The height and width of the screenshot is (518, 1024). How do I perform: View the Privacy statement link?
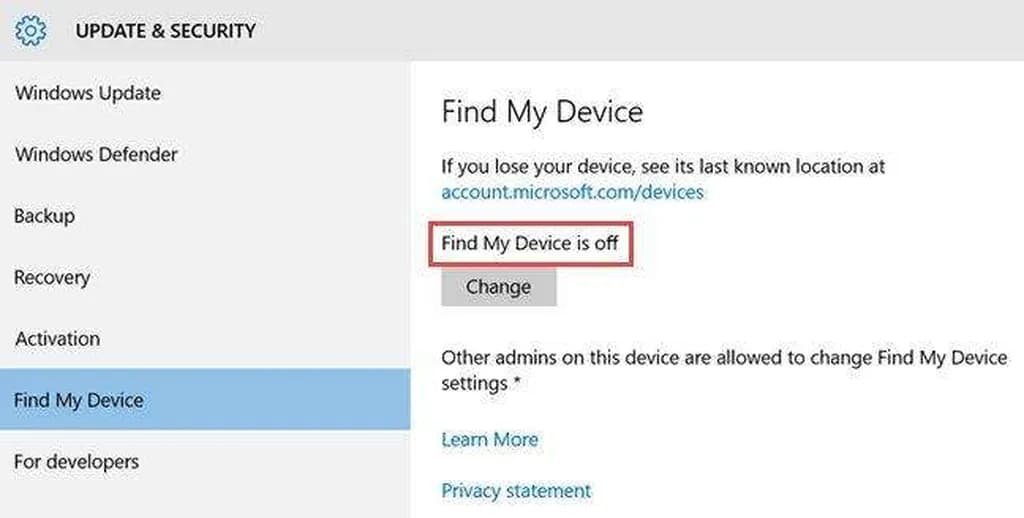click(516, 491)
